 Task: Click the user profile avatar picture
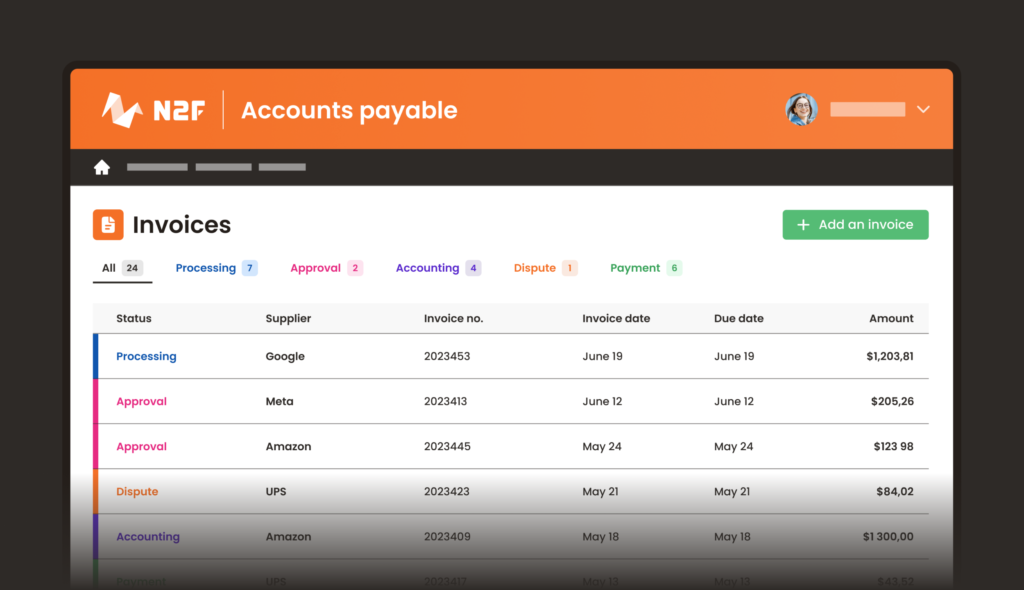(x=801, y=109)
